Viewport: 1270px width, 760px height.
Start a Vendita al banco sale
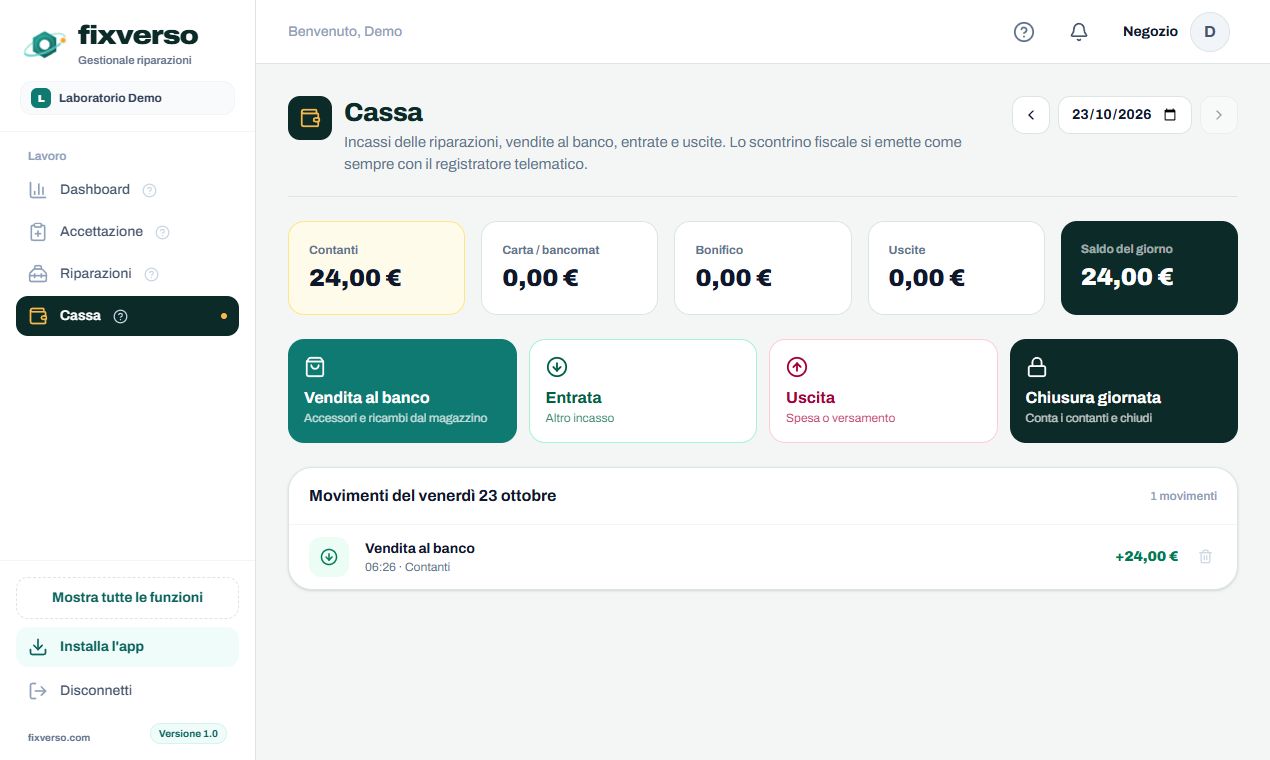(x=402, y=391)
